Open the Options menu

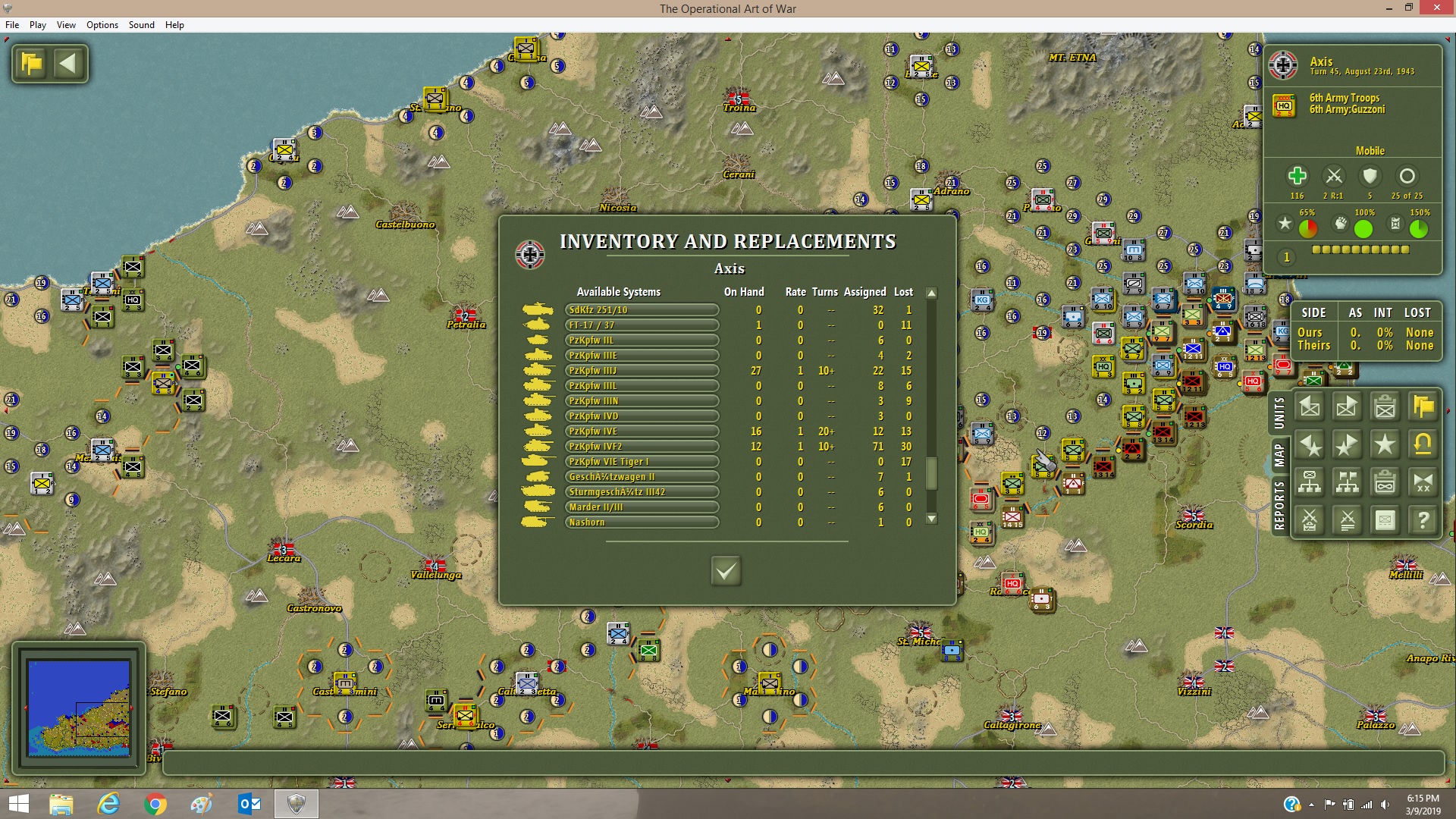(x=102, y=25)
